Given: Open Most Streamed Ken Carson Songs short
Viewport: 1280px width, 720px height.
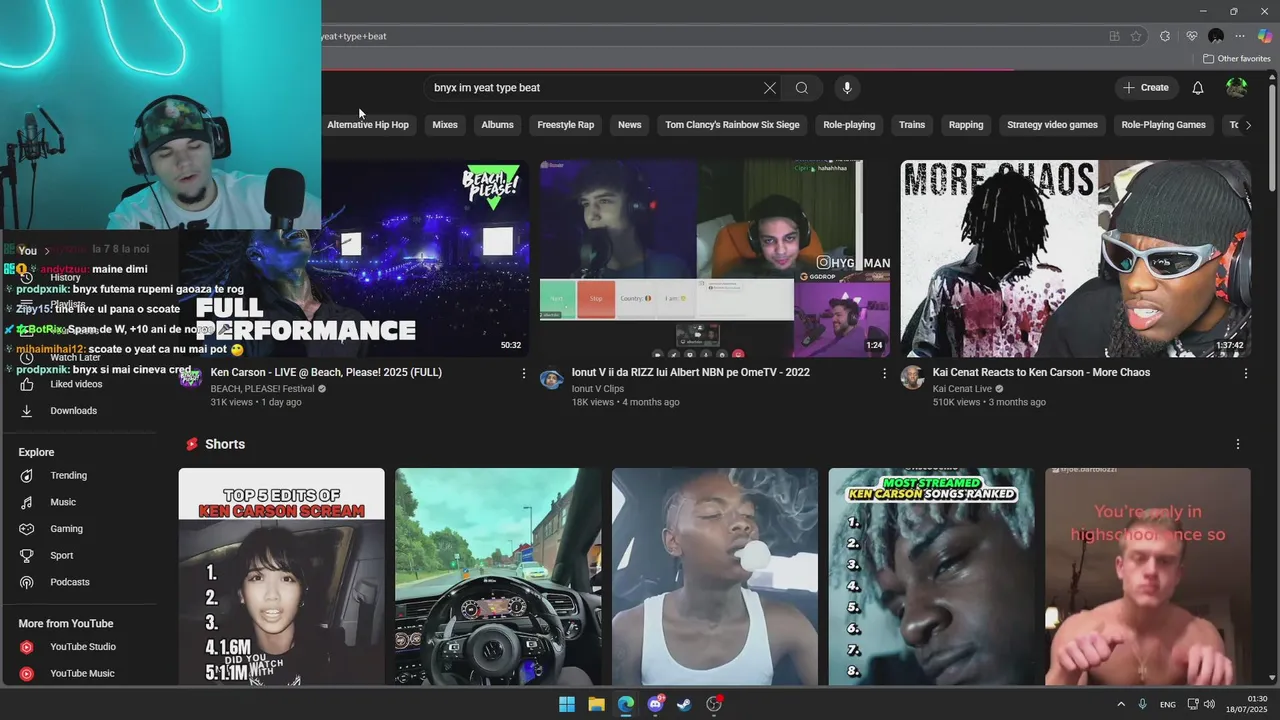Looking at the screenshot, I should coord(932,576).
